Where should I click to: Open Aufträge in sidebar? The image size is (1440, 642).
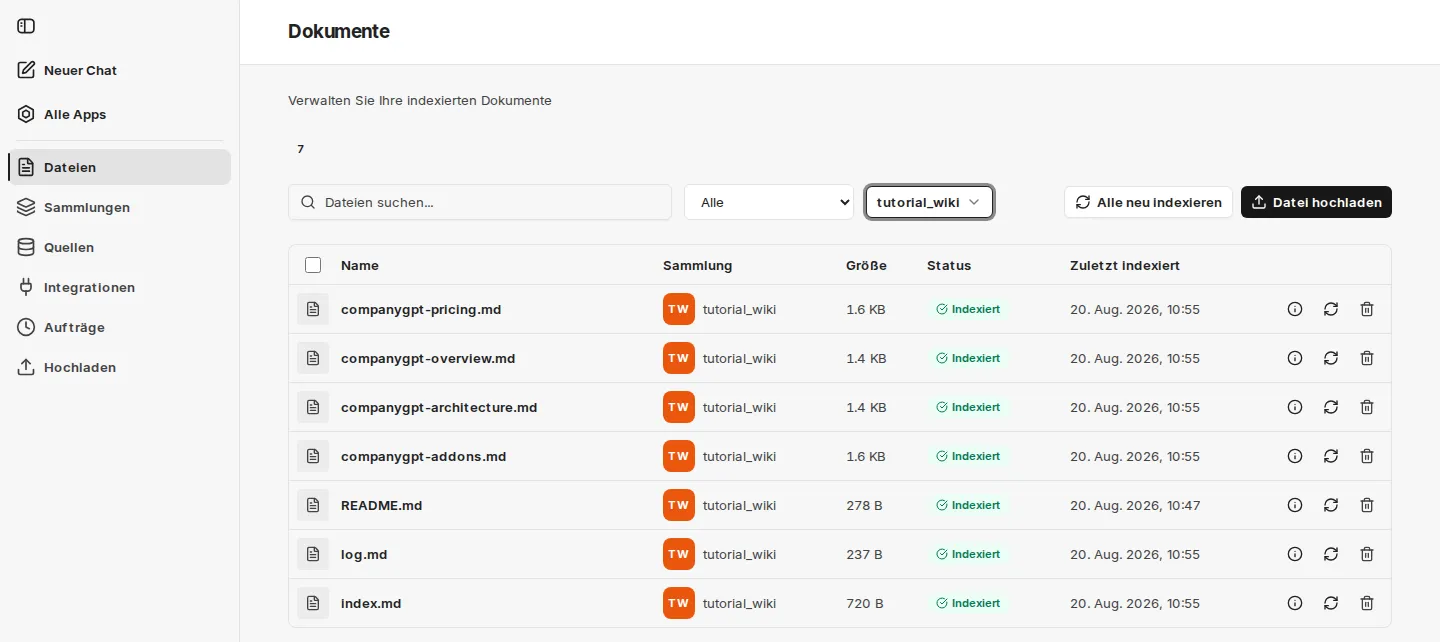(120, 327)
